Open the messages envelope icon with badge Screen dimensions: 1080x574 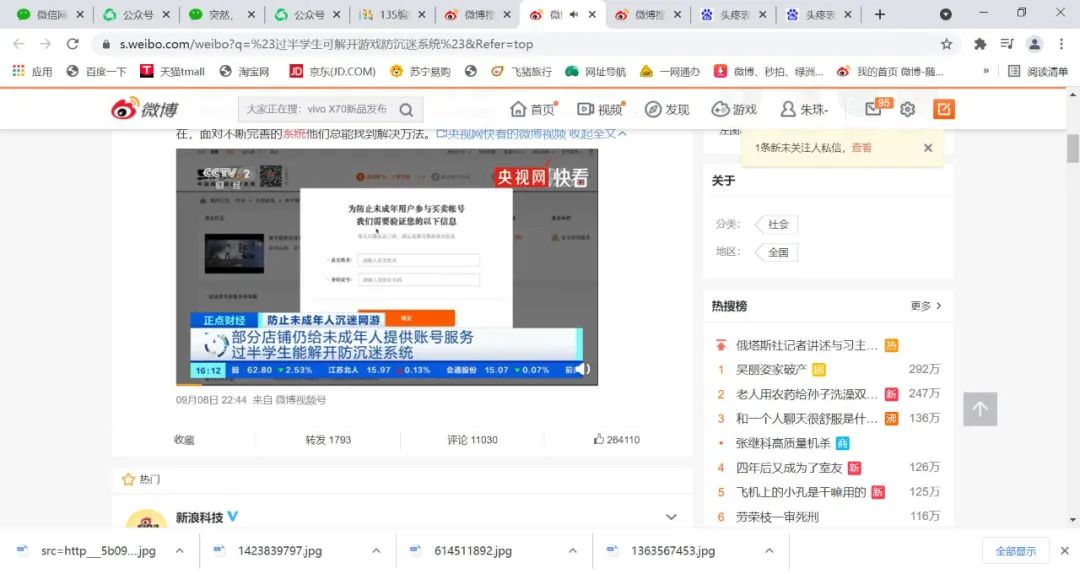pos(874,108)
